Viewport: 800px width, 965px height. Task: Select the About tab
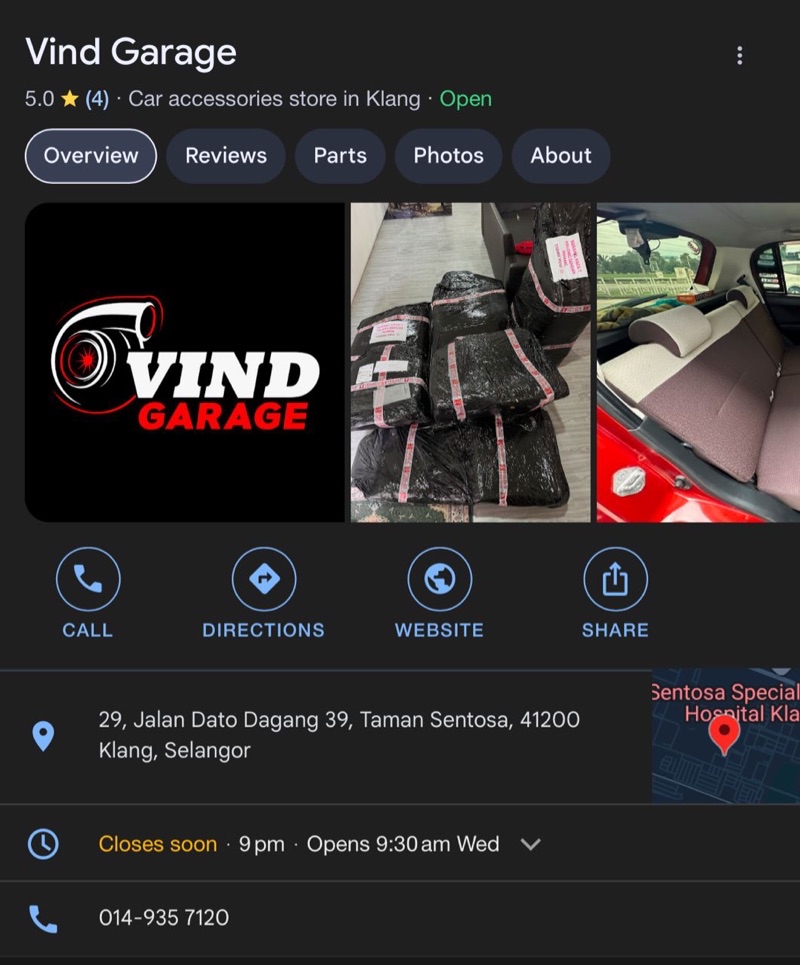pos(561,156)
